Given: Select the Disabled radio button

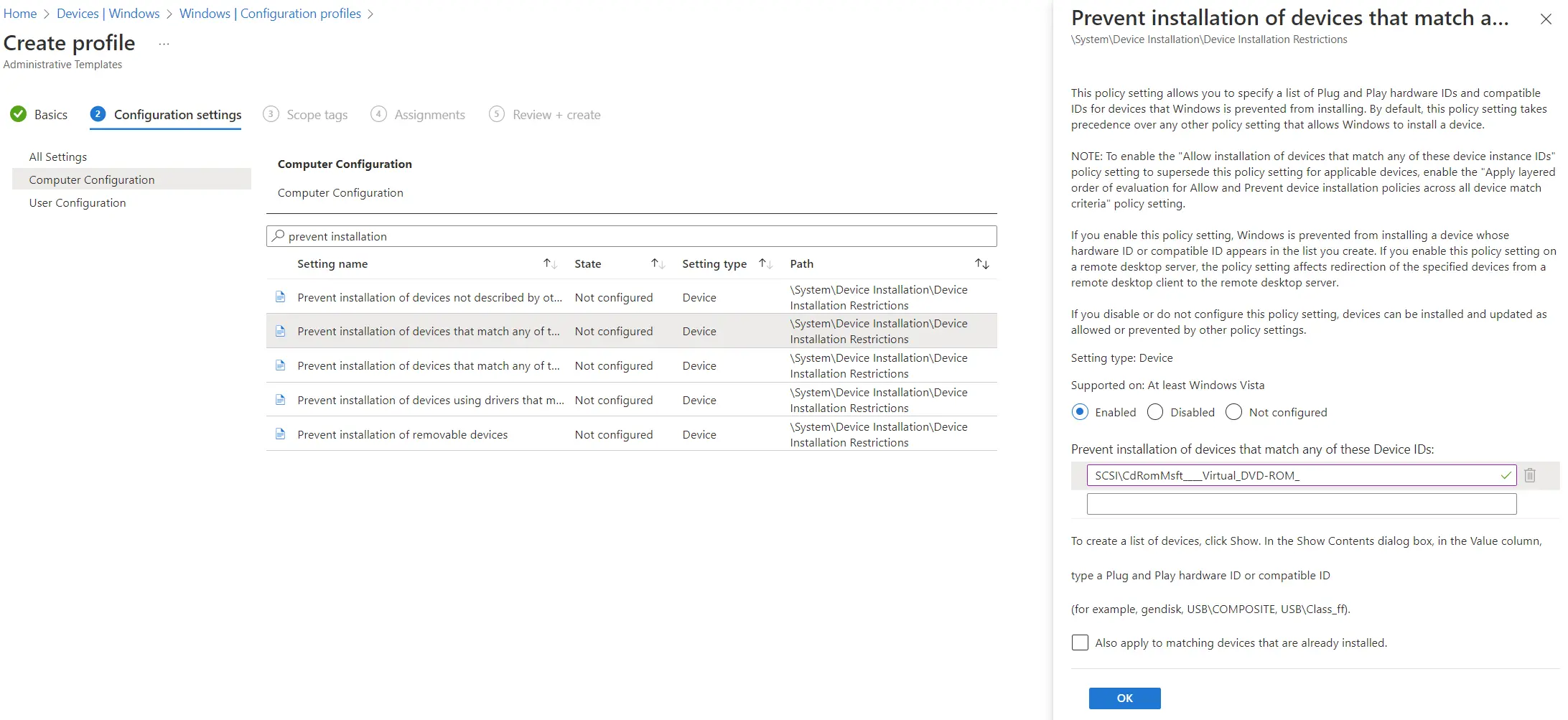Looking at the screenshot, I should click(1155, 412).
